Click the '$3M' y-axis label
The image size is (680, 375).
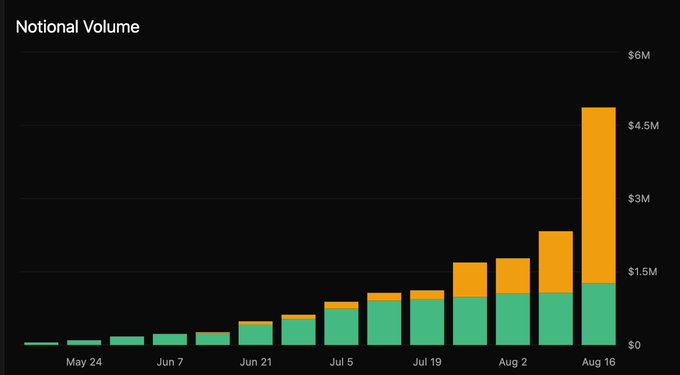click(x=639, y=199)
